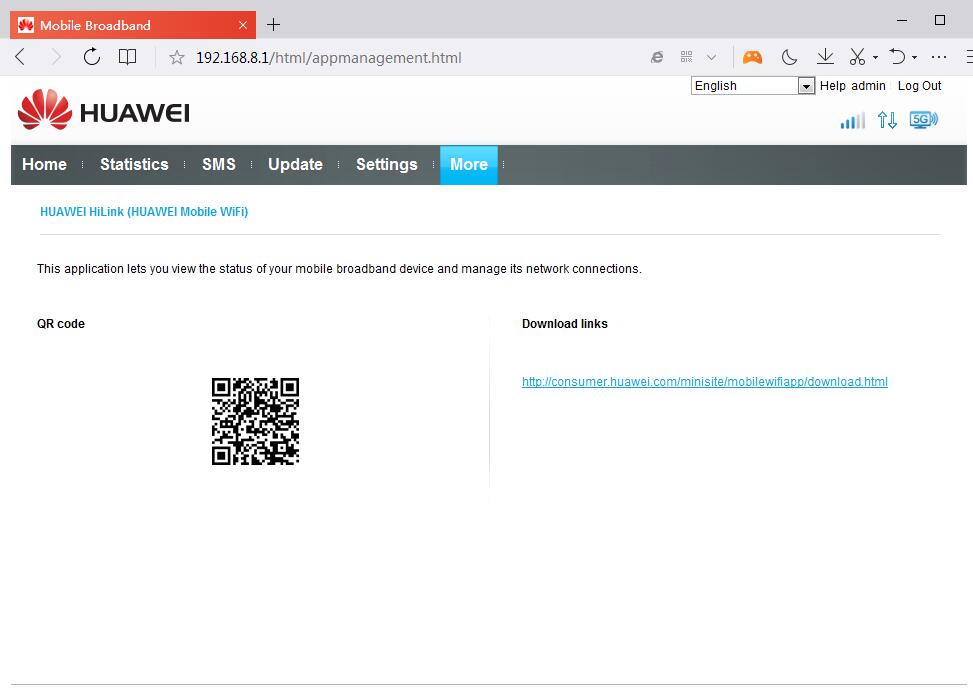973x689 pixels.
Task: Click the game controller icon in toolbar
Action: (x=752, y=57)
